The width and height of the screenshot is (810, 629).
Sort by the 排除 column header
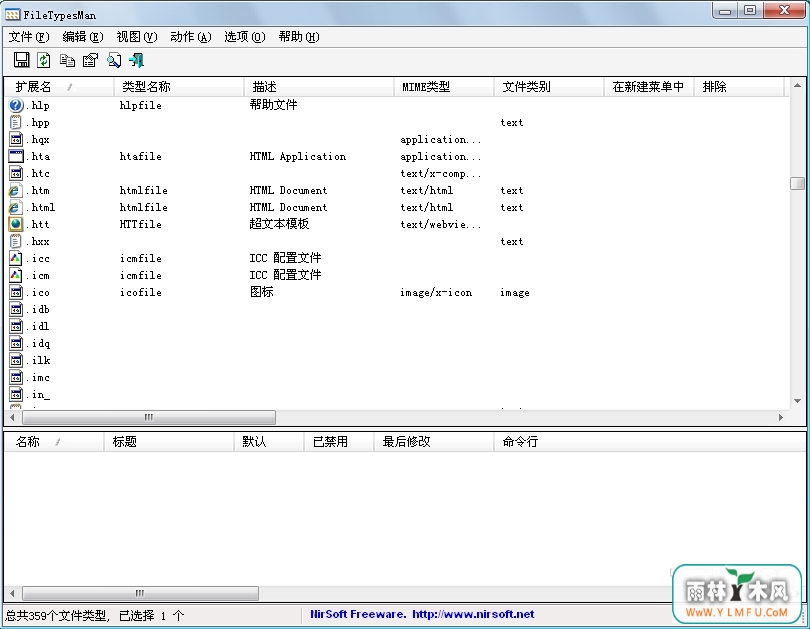click(x=739, y=87)
